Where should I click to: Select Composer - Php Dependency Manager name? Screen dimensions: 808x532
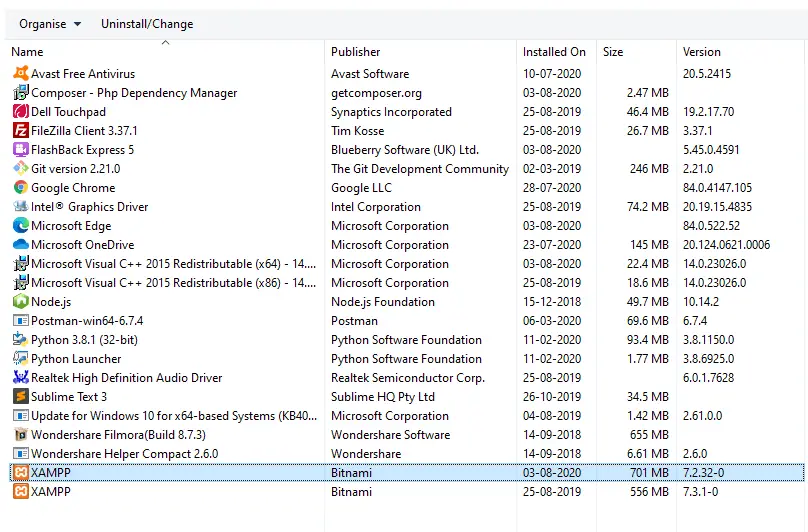pos(134,93)
